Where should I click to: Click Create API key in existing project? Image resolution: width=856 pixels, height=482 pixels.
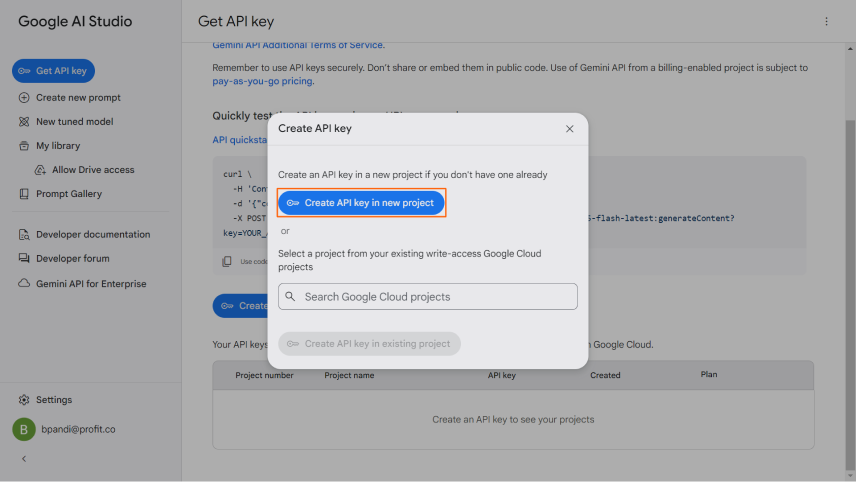coord(369,343)
